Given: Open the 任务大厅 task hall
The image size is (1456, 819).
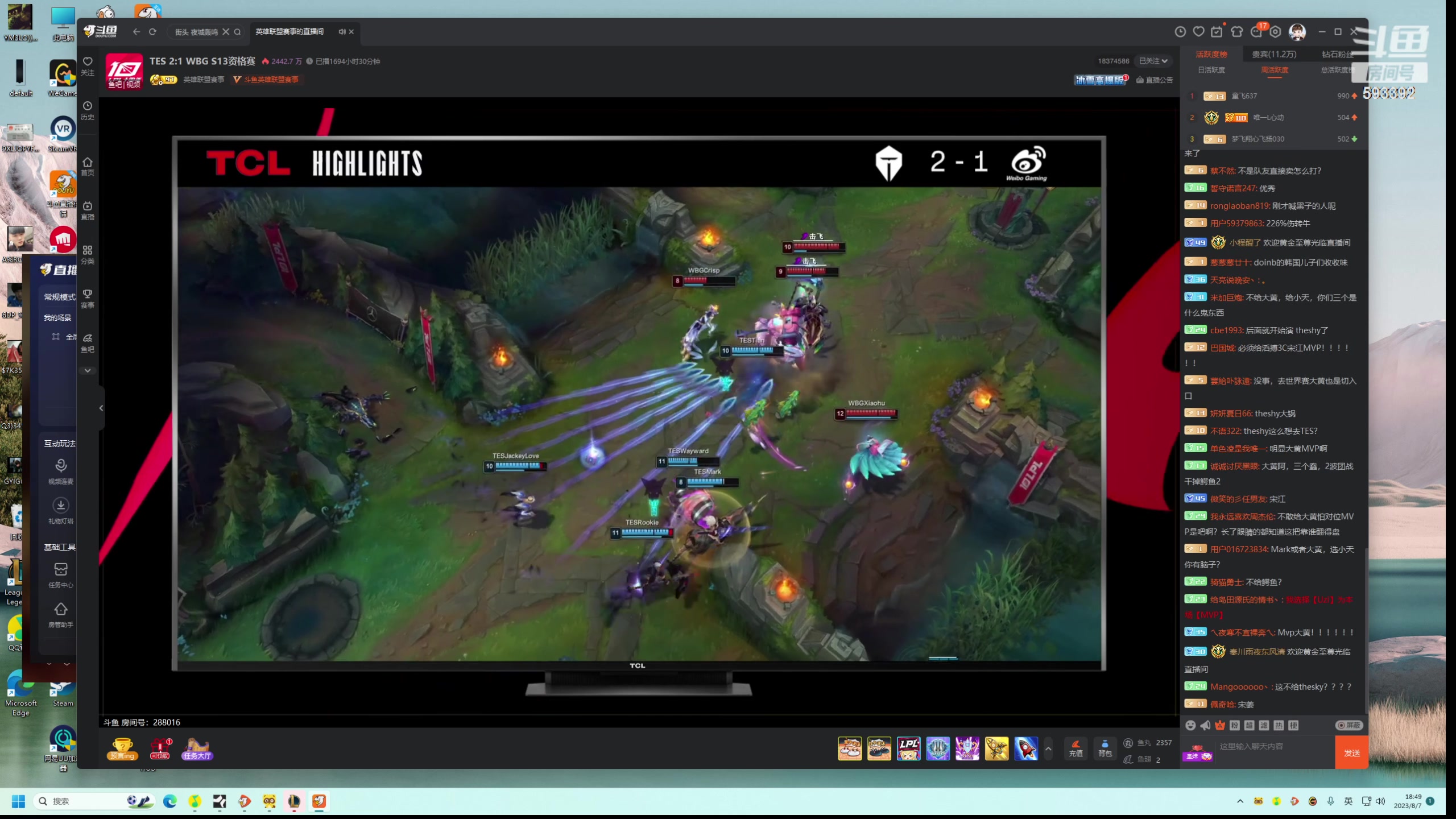Looking at the screenshot, I should tap(197, 748).
